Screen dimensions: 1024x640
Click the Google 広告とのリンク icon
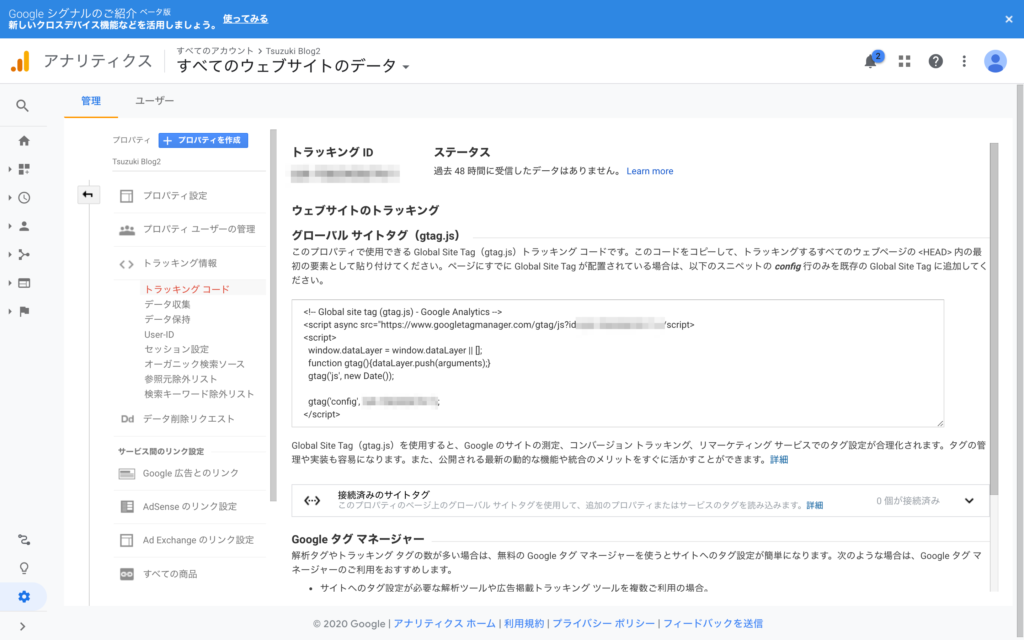[127, 473]
